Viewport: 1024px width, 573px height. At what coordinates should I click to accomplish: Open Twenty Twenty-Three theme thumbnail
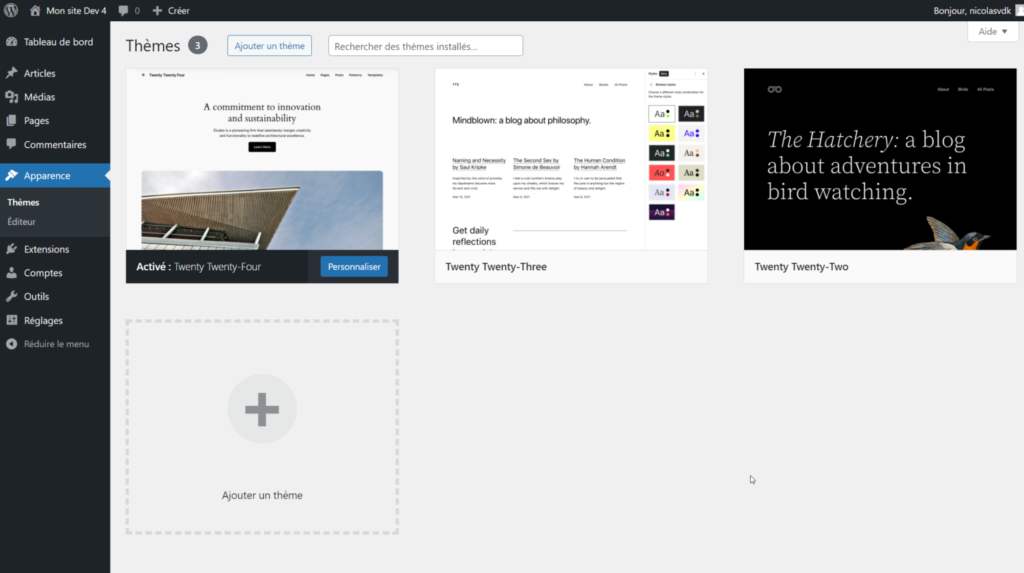click(571, 159)
